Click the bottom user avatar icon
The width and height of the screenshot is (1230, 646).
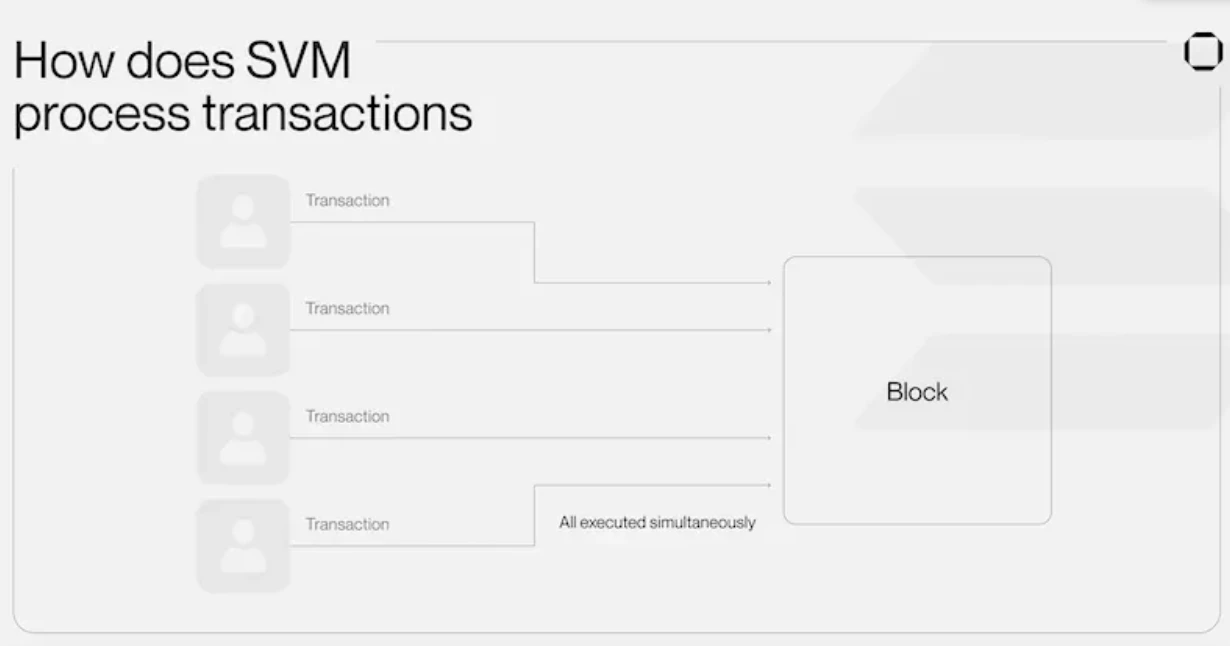click(x=243, y=546)
